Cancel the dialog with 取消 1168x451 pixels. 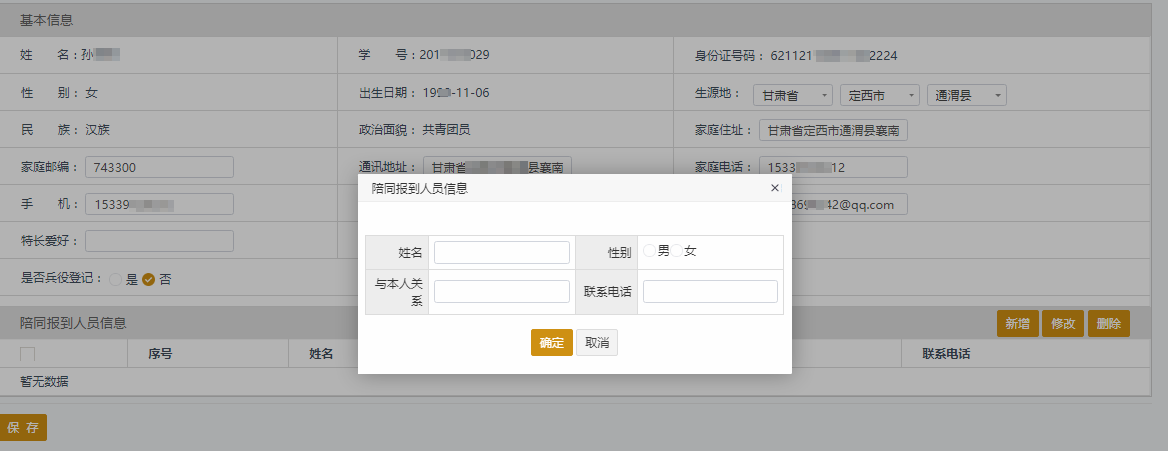pos(597,343)
